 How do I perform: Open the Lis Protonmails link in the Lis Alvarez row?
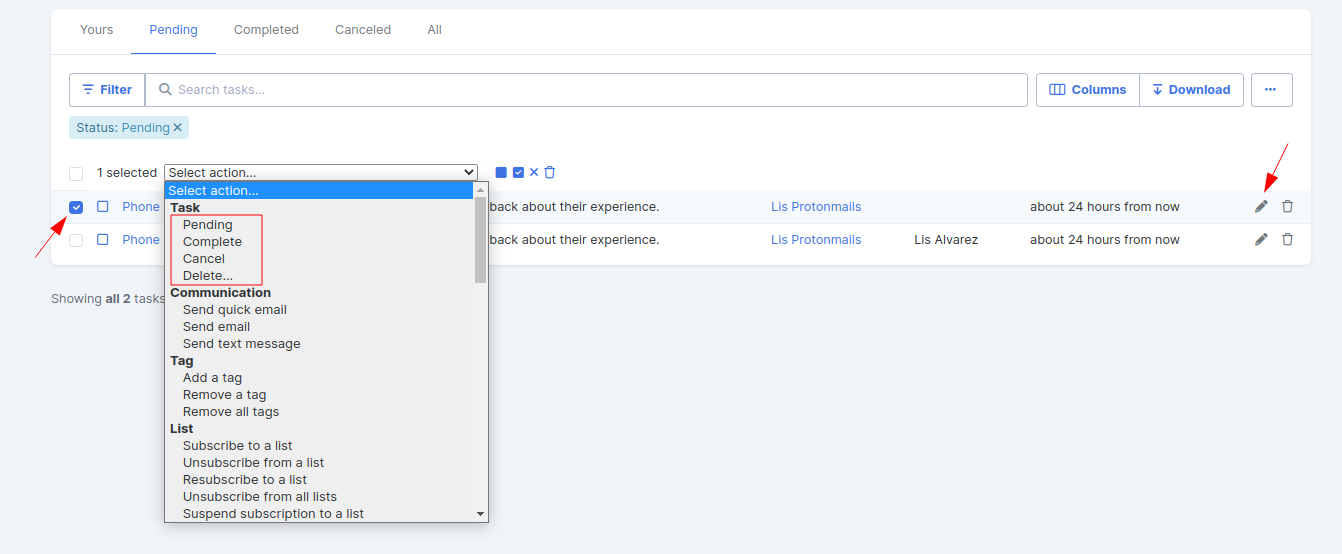816,239
